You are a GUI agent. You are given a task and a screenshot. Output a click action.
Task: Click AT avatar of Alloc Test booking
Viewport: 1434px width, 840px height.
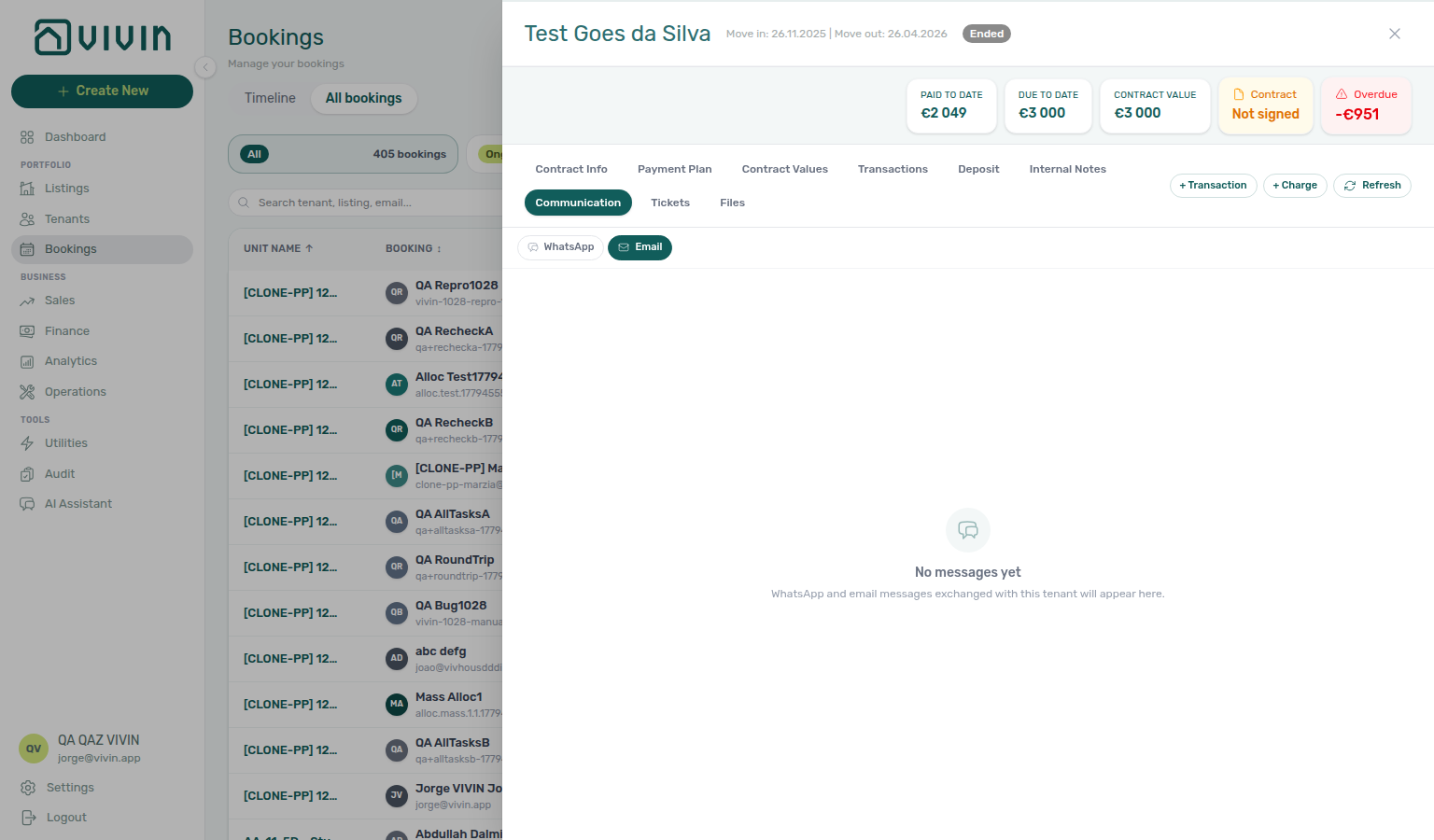tap(397, 384)
